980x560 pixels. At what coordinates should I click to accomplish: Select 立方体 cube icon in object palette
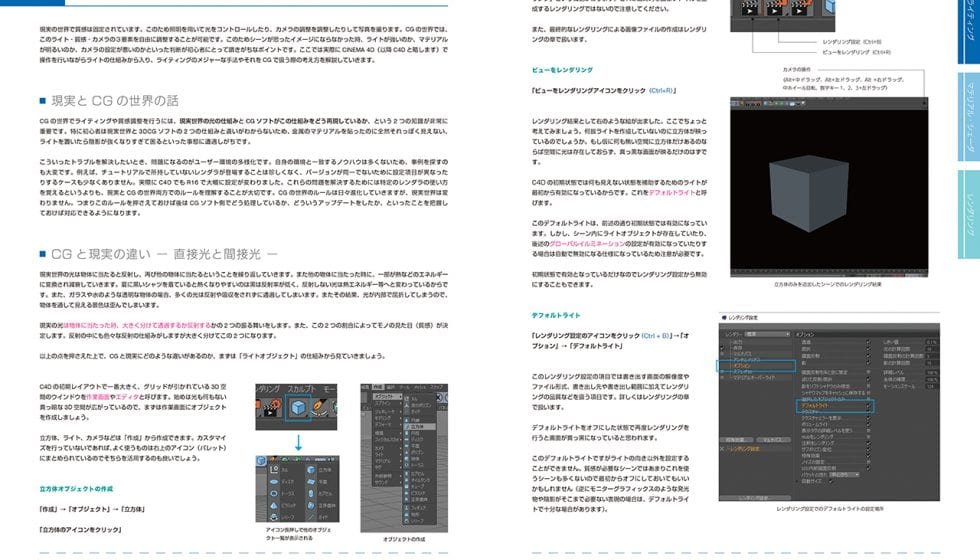click(311, 469)
